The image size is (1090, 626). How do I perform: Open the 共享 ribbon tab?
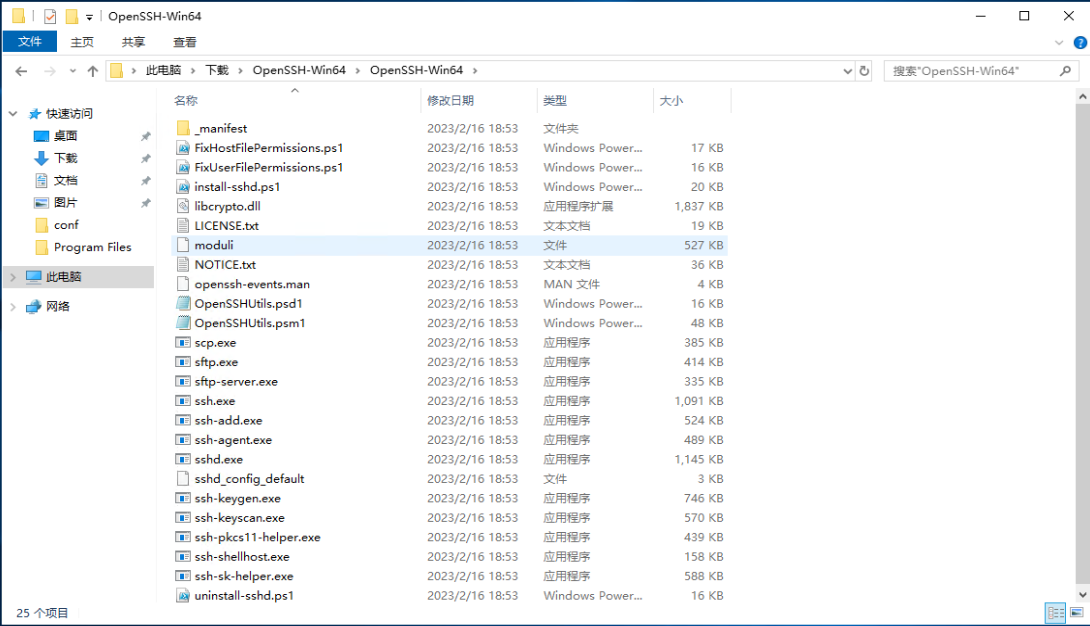(133, 42)
